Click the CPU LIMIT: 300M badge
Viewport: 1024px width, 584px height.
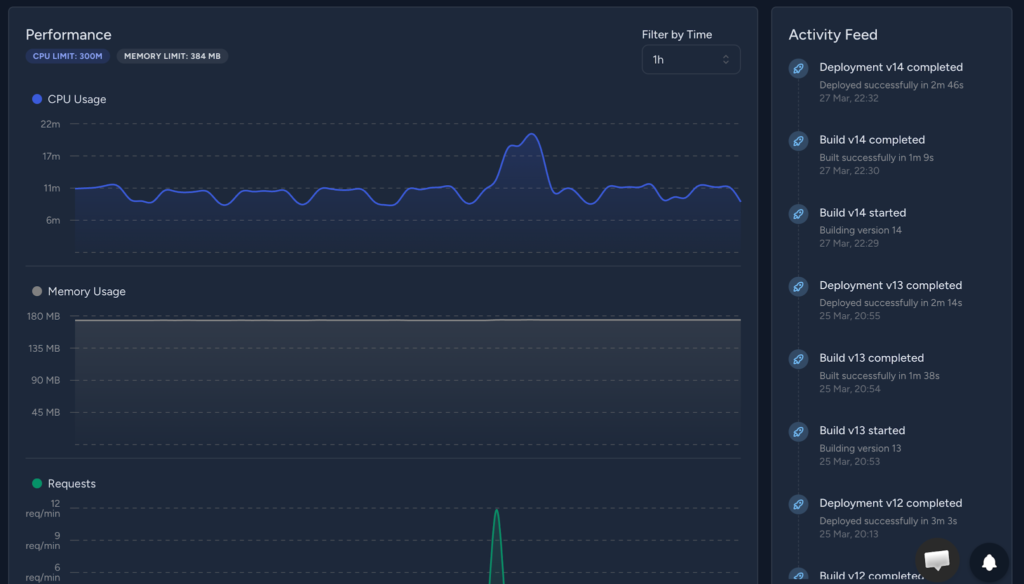67,56
